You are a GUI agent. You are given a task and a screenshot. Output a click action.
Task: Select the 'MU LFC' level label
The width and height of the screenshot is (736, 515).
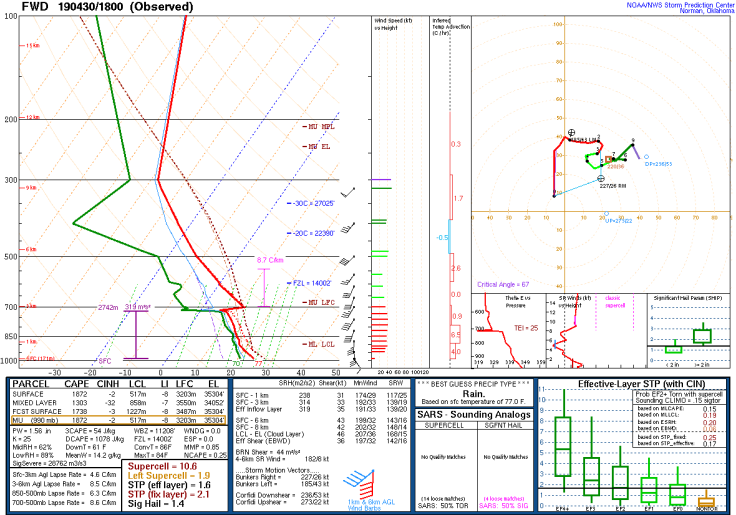click(319, 302)
